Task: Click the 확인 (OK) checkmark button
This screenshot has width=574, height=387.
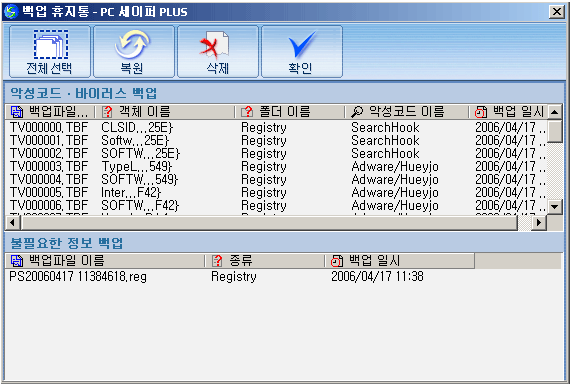Action: coord(302,52)
